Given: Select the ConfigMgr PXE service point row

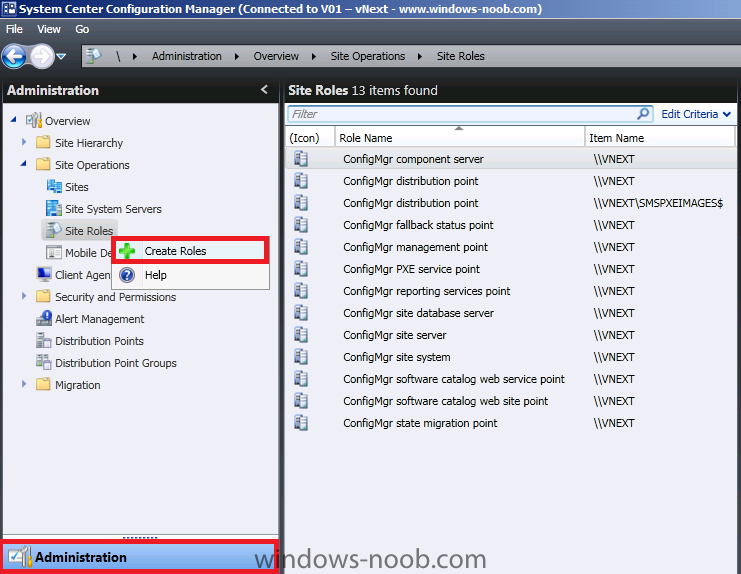Looking at the screenshot, I should tap(510, 269).
